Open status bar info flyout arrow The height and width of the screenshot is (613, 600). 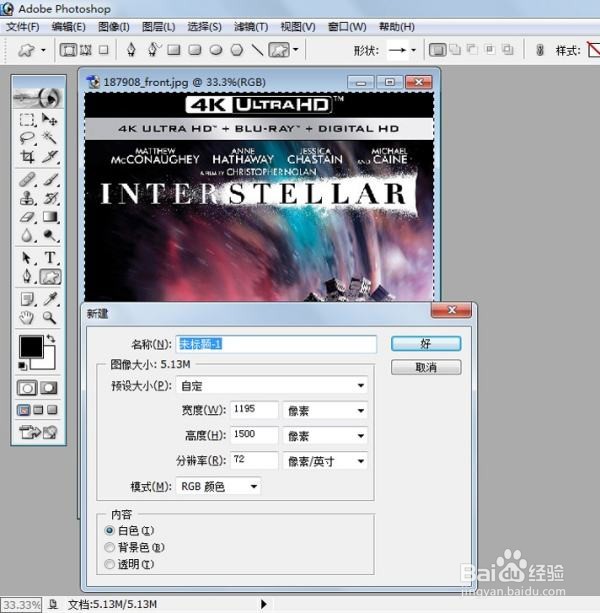pos(264,604)
